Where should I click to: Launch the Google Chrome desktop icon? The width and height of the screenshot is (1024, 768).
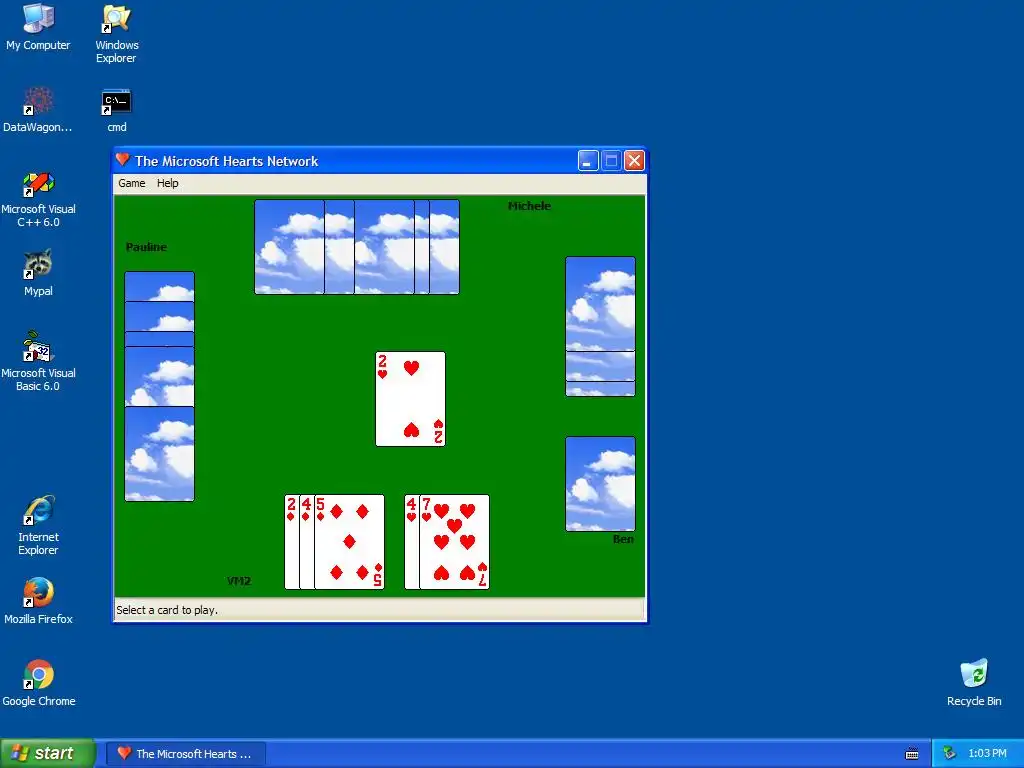39,683
